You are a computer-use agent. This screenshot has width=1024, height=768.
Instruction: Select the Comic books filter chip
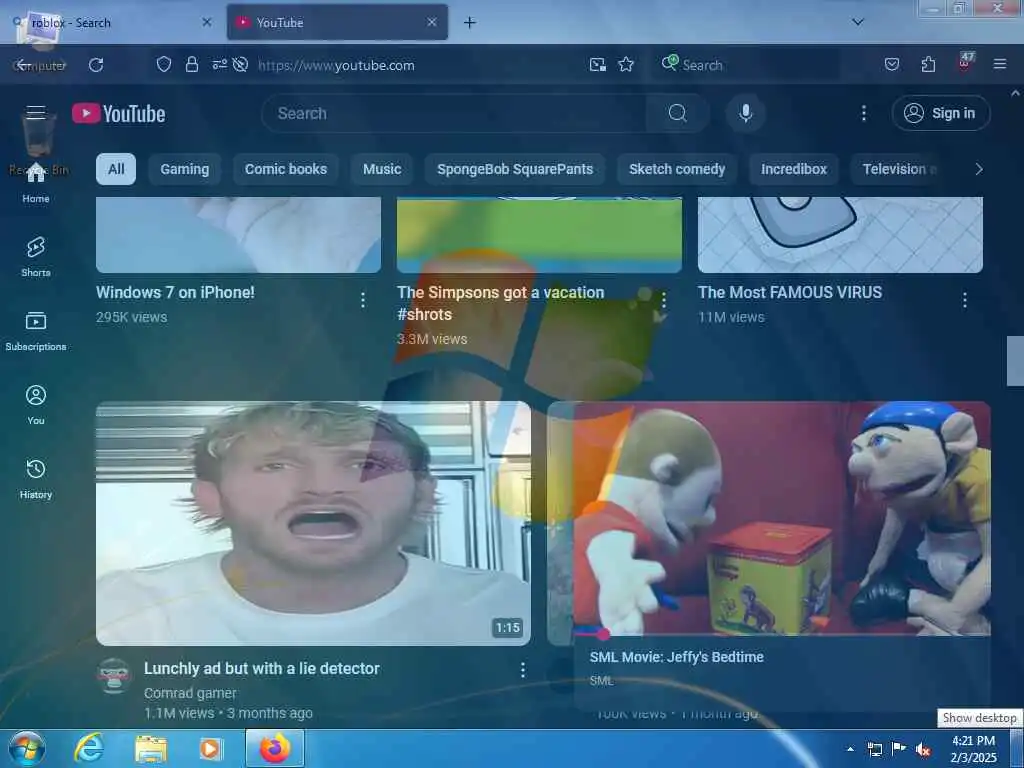pyautogui.click(x=285, y=169)
